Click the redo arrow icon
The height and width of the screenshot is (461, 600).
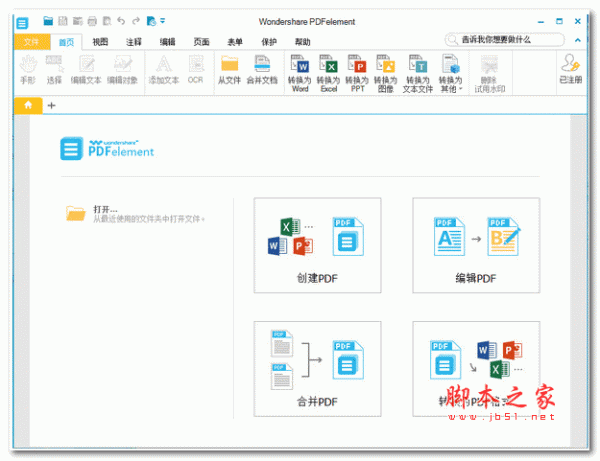[x=136, y=21]
